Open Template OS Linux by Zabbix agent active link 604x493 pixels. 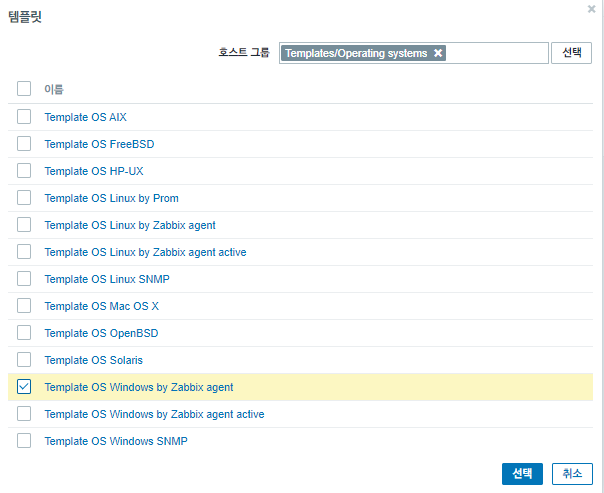[x=146, y=252]
